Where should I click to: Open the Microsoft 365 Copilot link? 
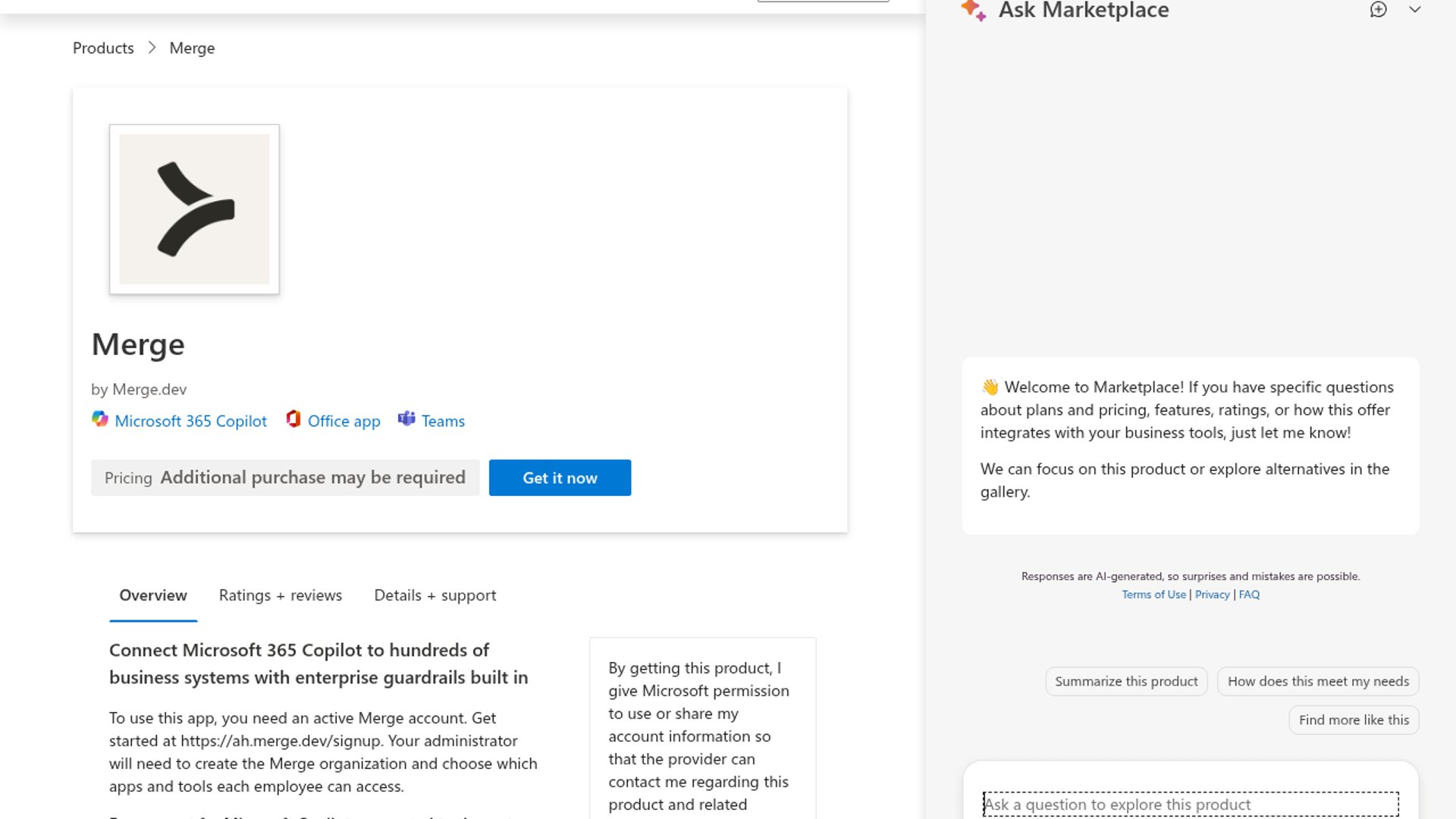[190, 421]
